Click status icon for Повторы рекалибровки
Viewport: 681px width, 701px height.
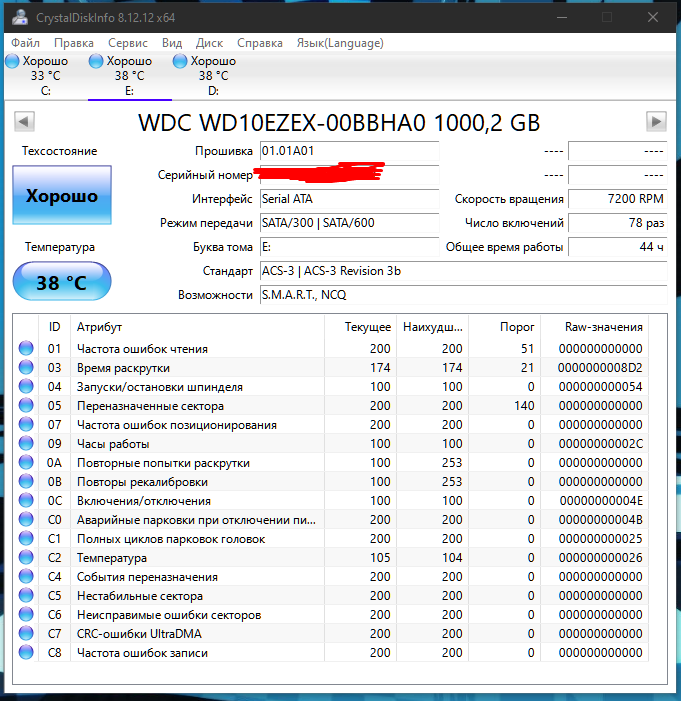pyautogui.click(x=26, y=481)
